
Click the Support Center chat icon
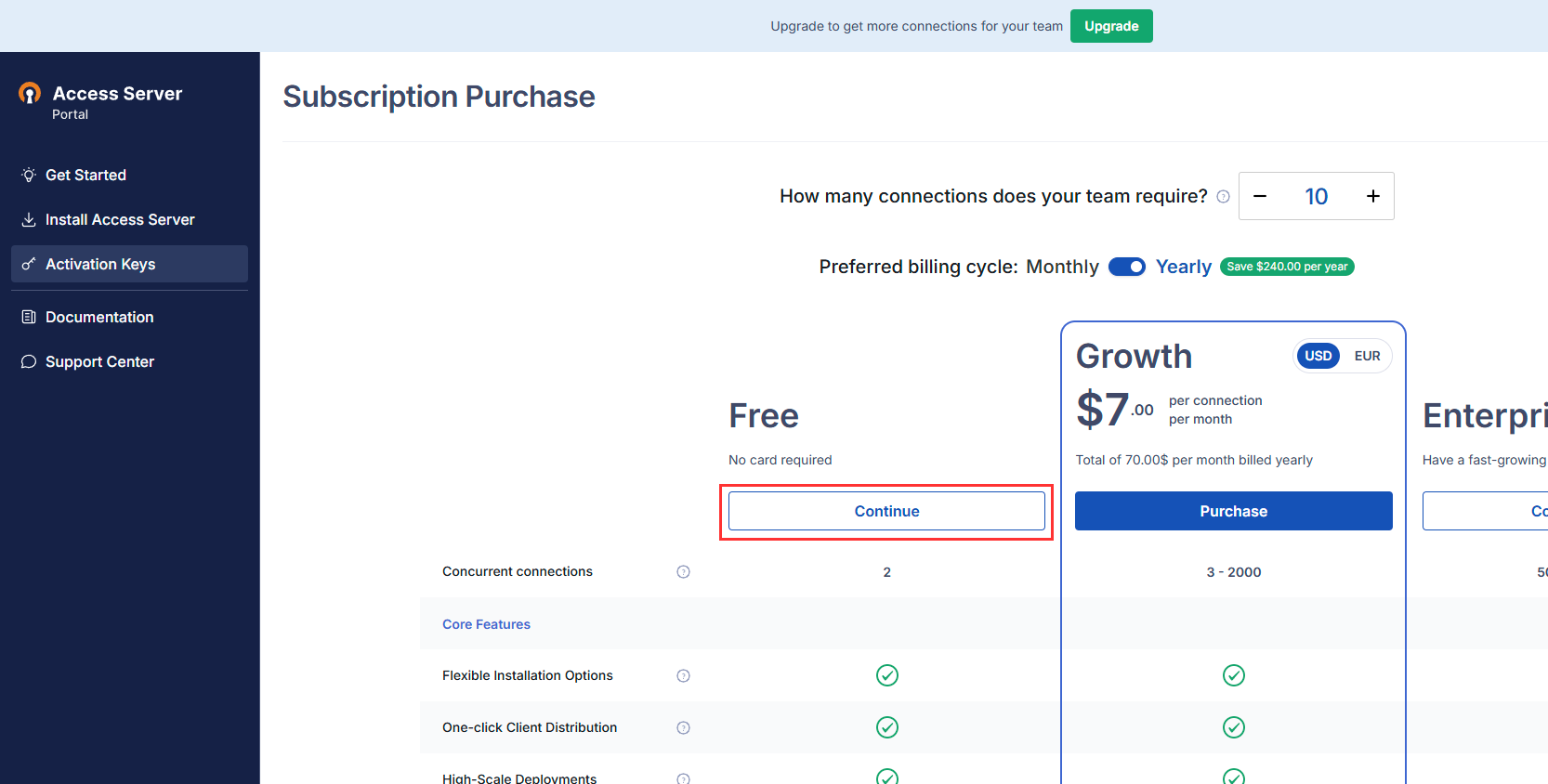pyautogui.click(x=29, y=361)
